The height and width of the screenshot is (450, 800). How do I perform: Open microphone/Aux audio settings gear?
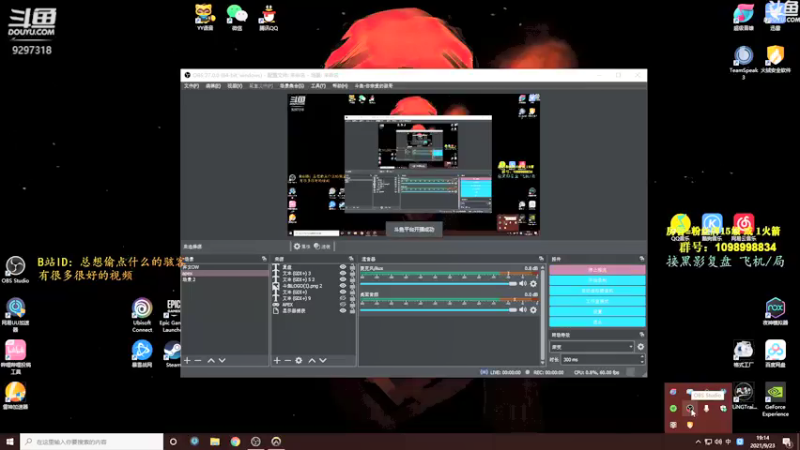pos(533,284)
